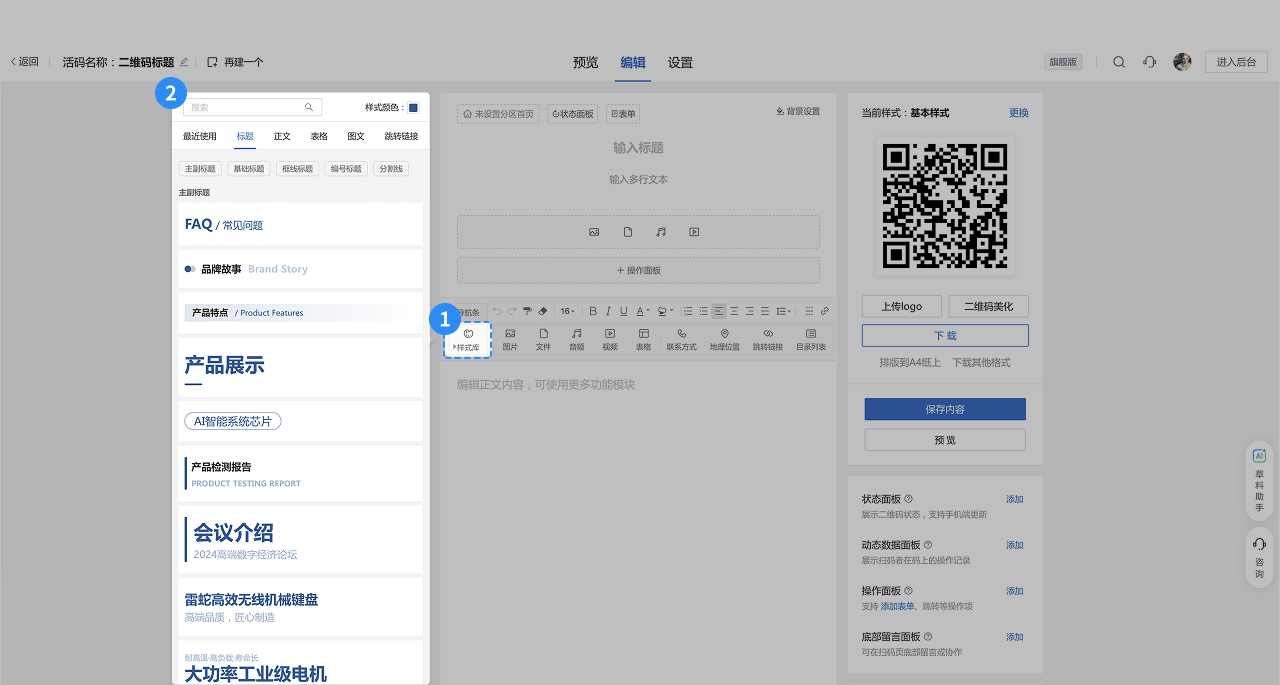Go to the 预览 tab at top
This screenshot has width=1280, height=685.
[585, 62]
